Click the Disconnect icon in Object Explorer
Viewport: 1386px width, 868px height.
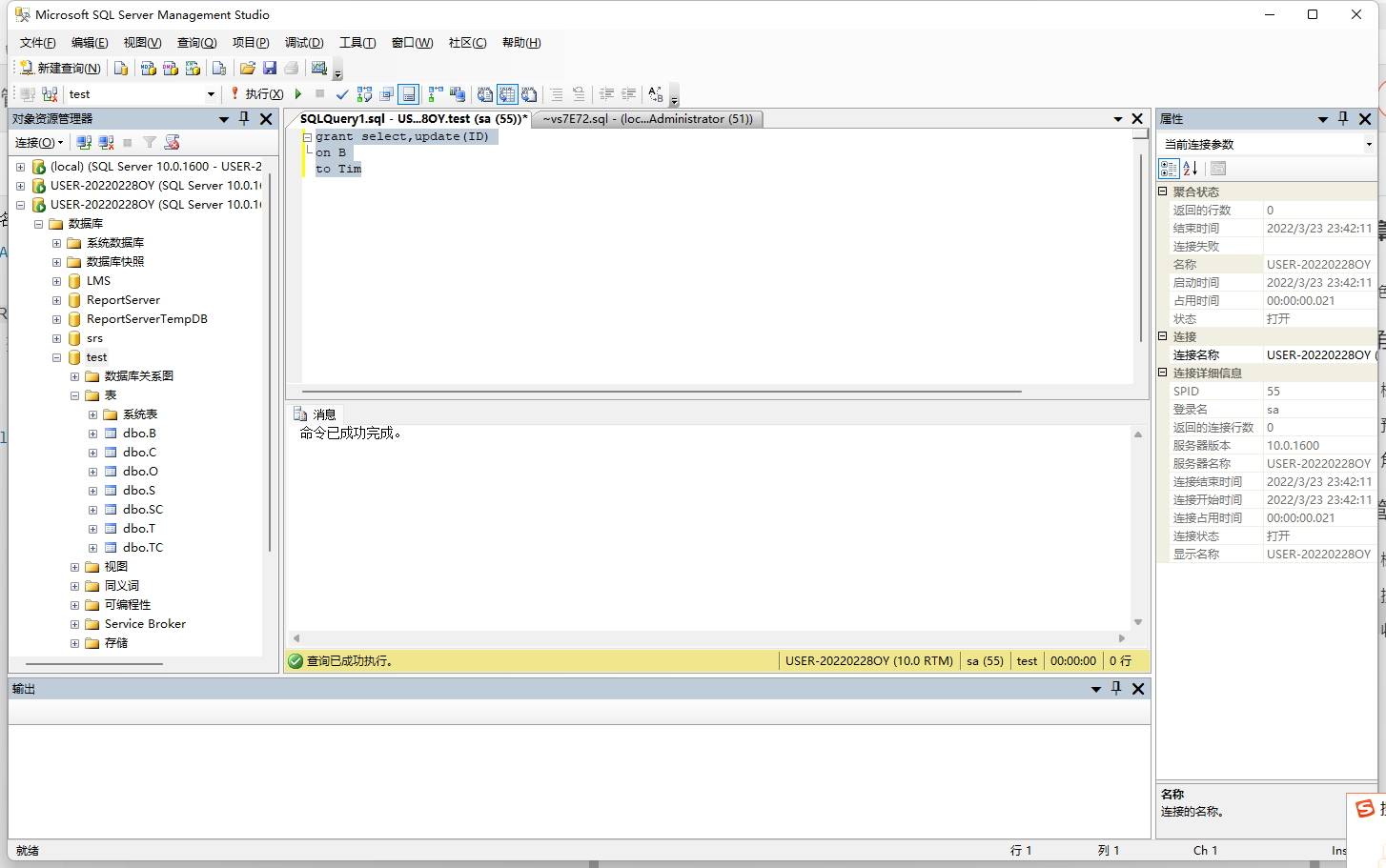pyautogui.click(x=106, y=142)
